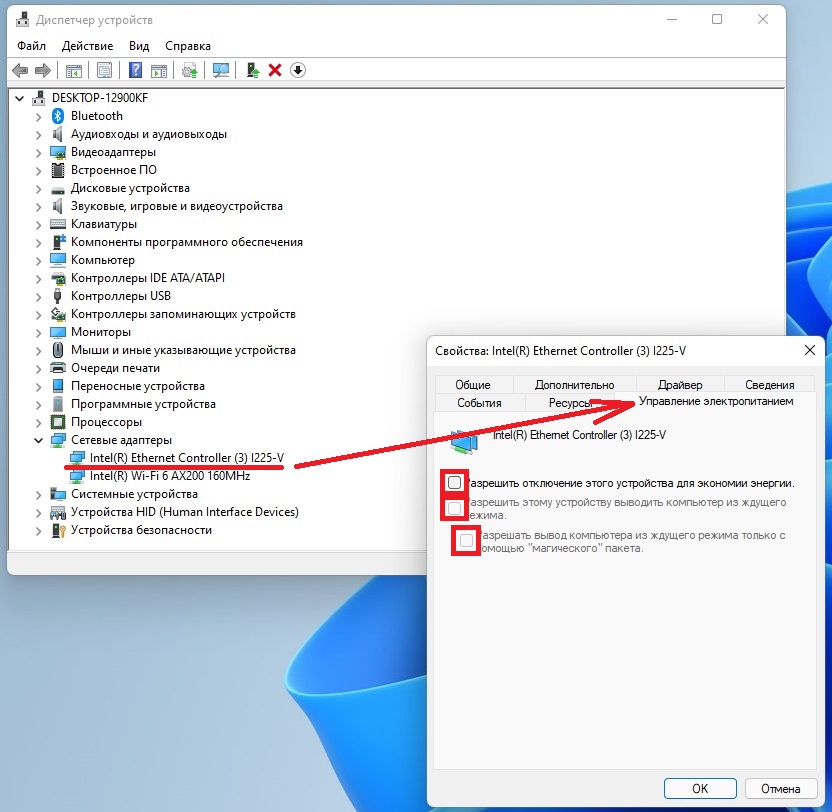832x812 pixels.
Task: Switch to the Общие tab
Action: 473,385
